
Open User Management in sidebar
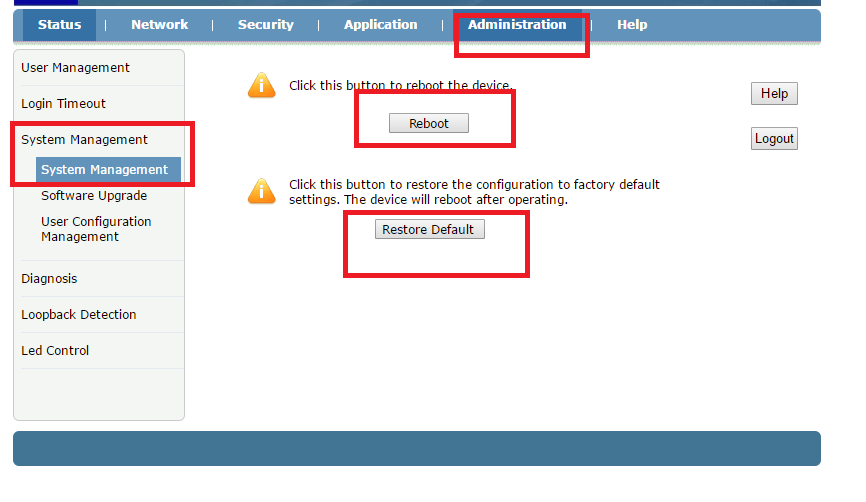(75, 68)
